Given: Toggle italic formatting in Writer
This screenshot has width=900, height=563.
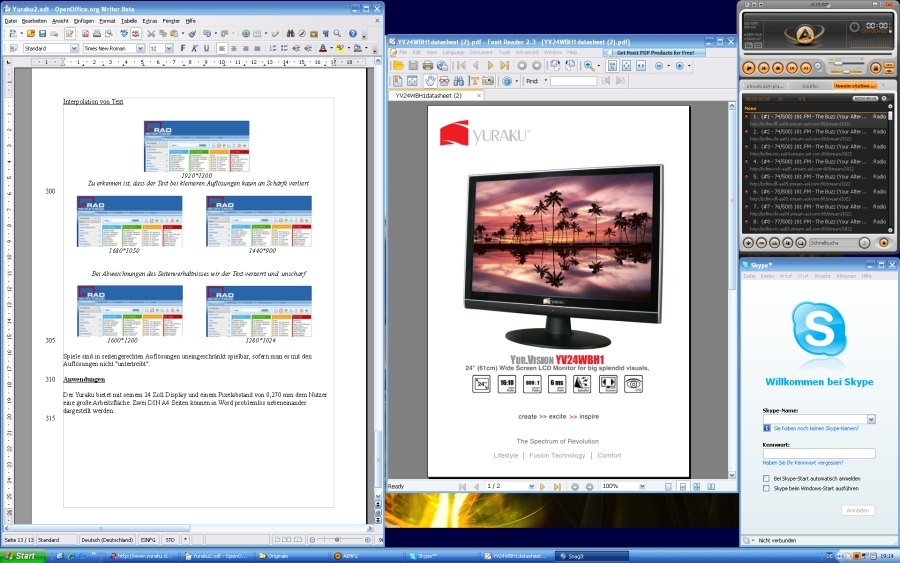Looking at the screenshot, I should point(195,48).
